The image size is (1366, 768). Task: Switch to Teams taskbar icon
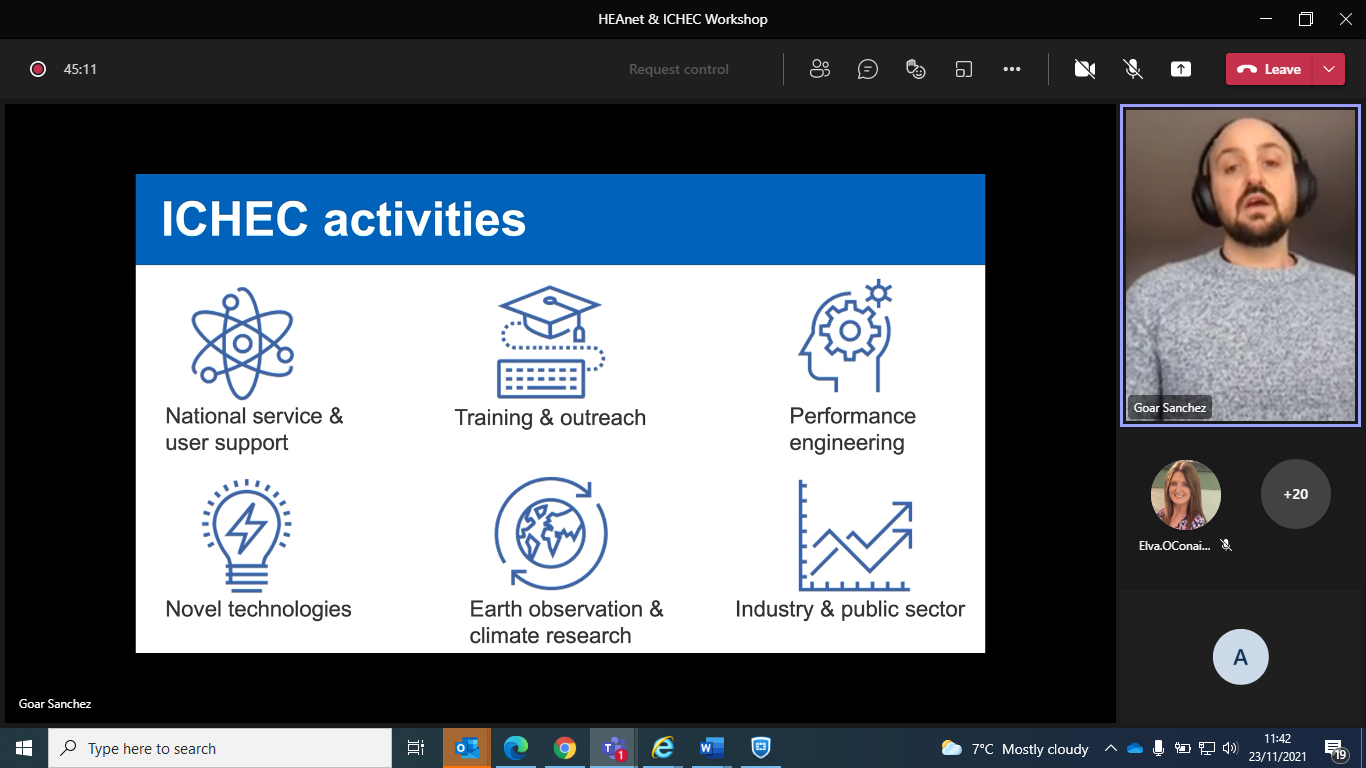614,748
